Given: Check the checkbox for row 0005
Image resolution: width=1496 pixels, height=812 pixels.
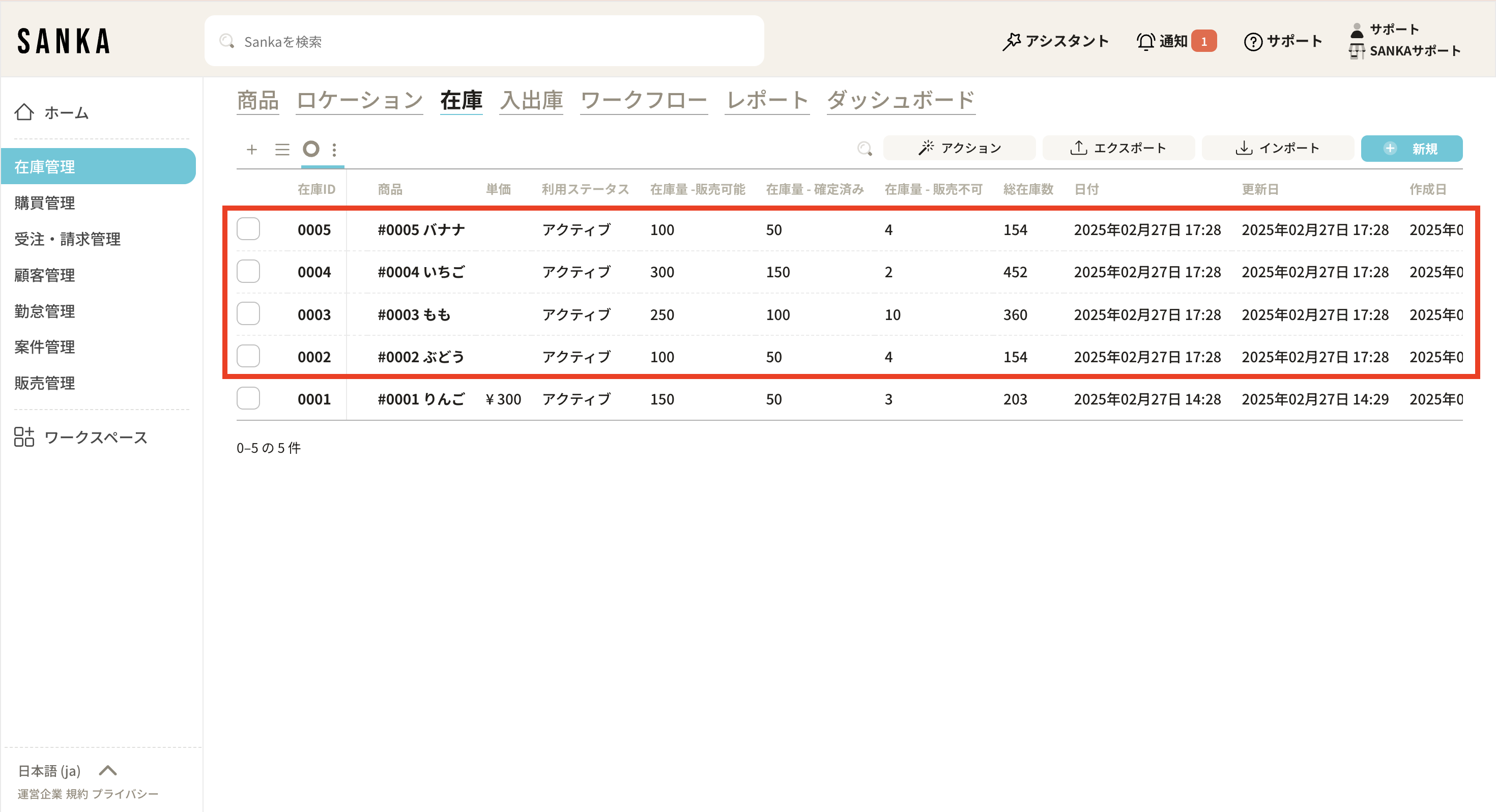Looking at the screenshot, I should pos(248,229).
